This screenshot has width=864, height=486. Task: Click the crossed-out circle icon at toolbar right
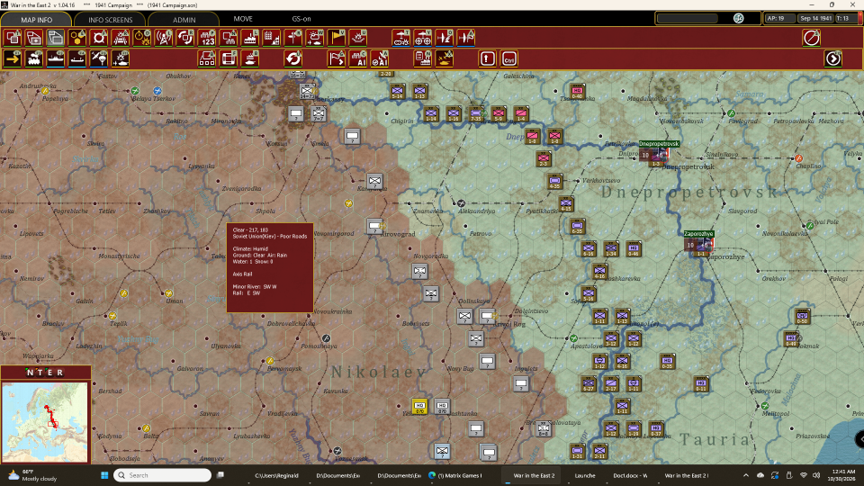(x=811, y=37)
